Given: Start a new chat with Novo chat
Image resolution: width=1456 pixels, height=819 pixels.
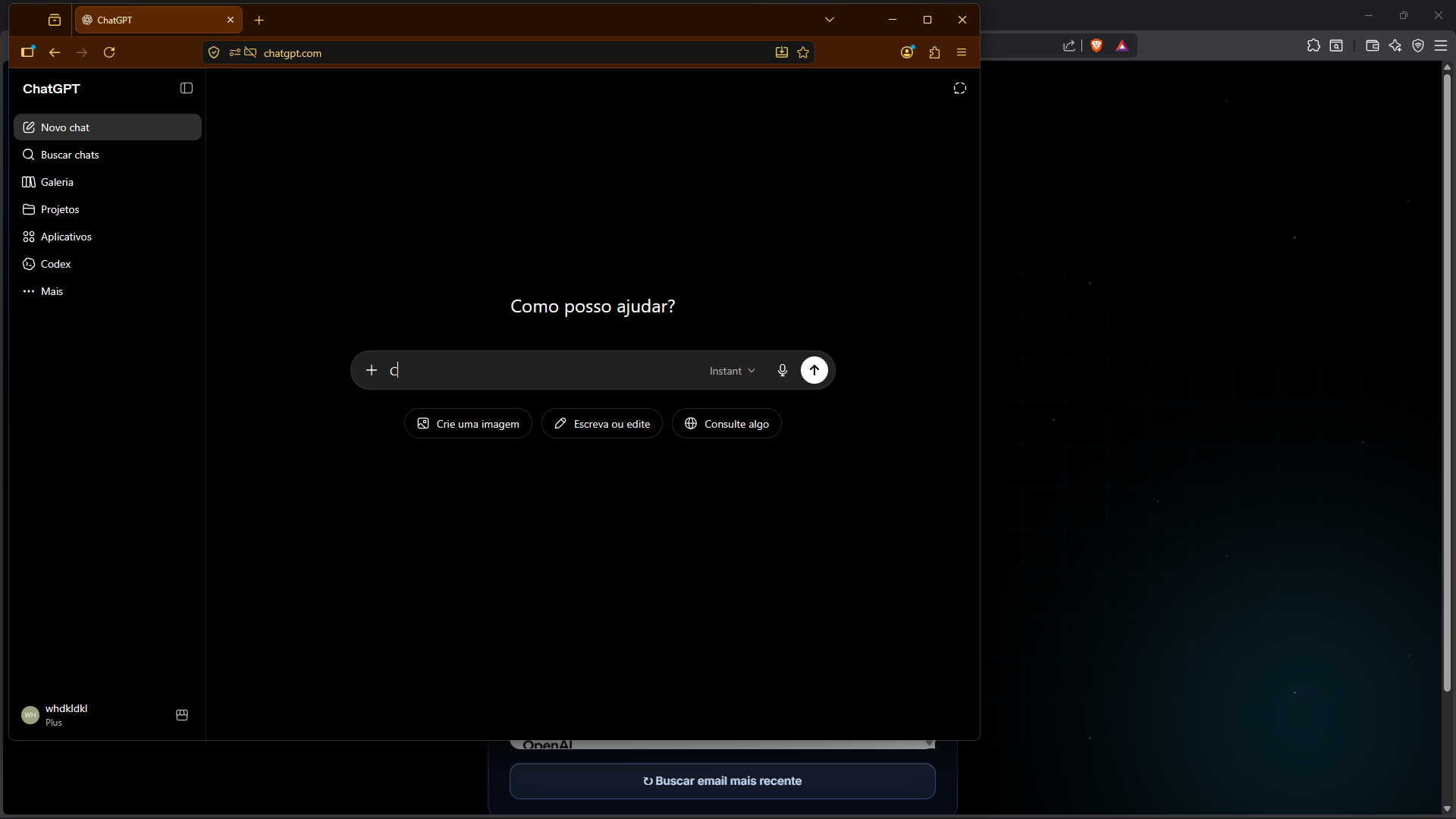Looking at the screenshot, I should pyautogui.click(x=108, y=127).
